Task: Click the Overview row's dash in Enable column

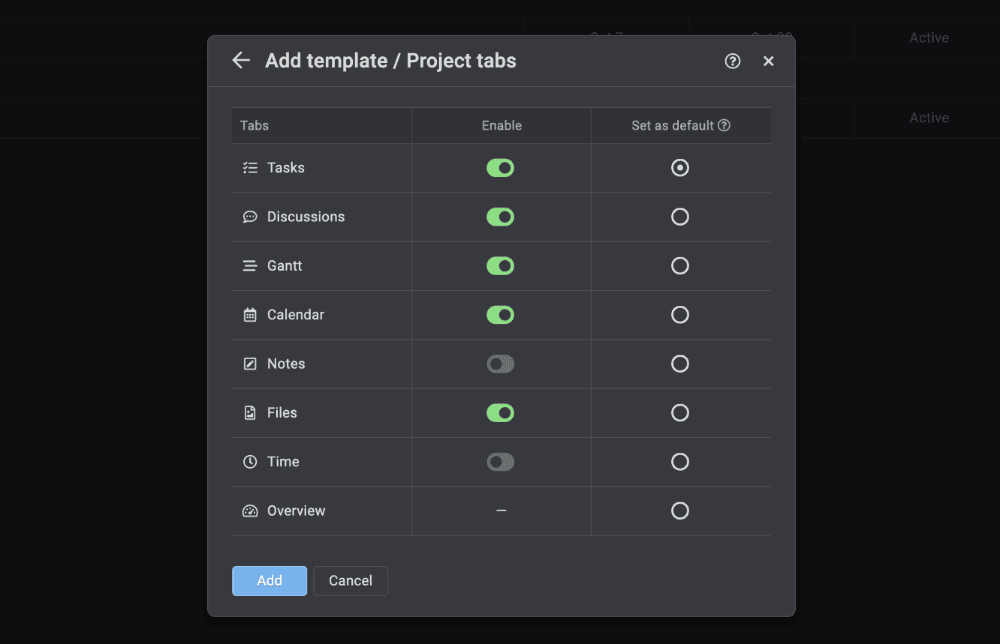Action: [x=501, y=511]
